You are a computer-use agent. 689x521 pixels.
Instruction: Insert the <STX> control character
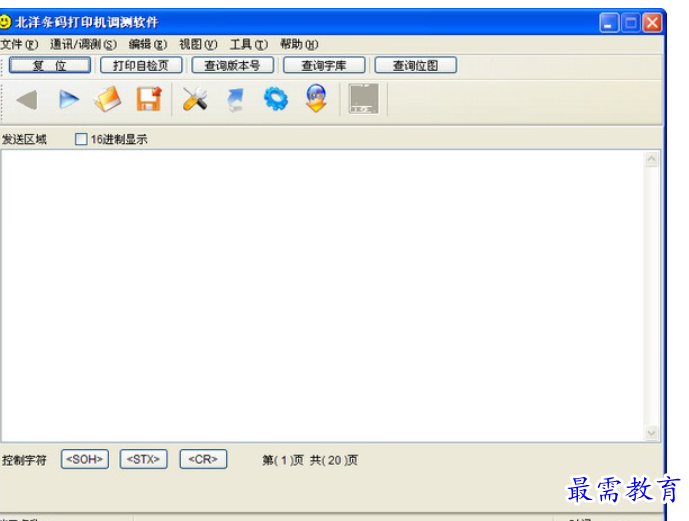click(x=144, y=459)
